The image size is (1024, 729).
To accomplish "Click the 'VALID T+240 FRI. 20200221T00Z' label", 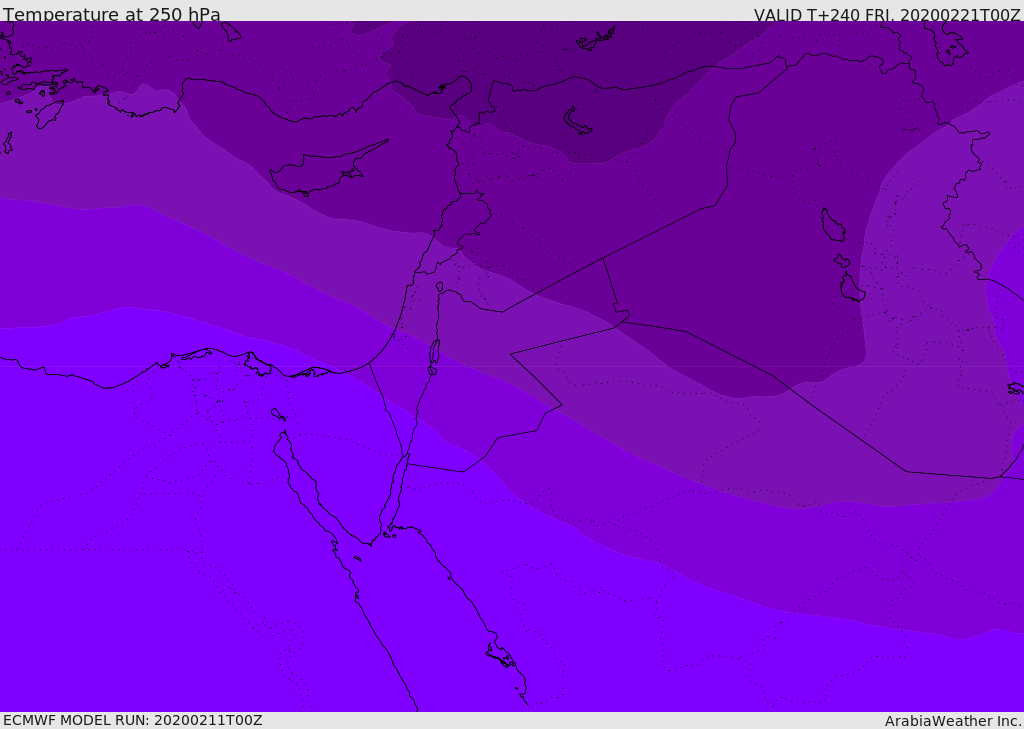I will (887, 14).
